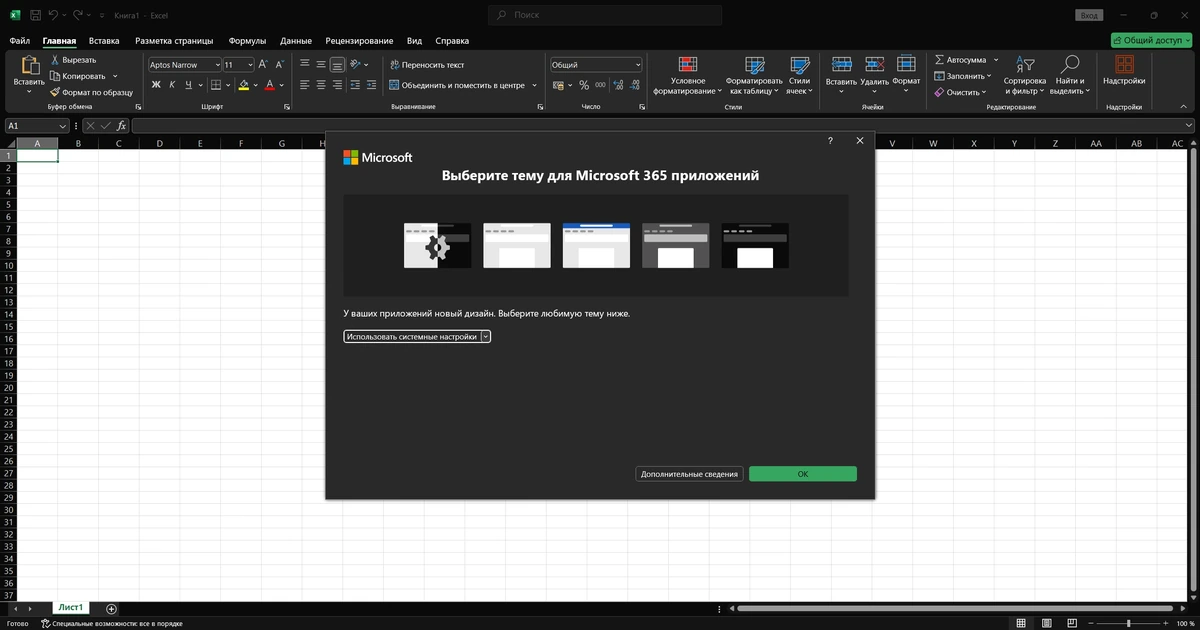
Task: Switch to the Данные ribbon tab
Action: [296, 41]
